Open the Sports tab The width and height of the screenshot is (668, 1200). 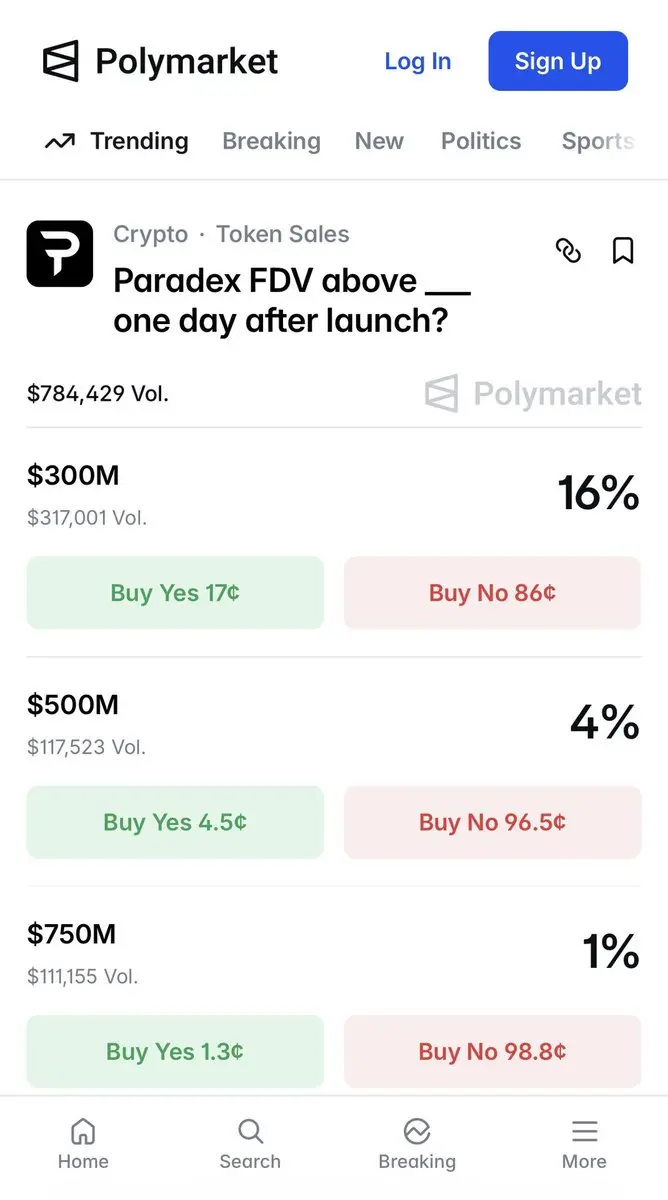[x=598, y=141]
